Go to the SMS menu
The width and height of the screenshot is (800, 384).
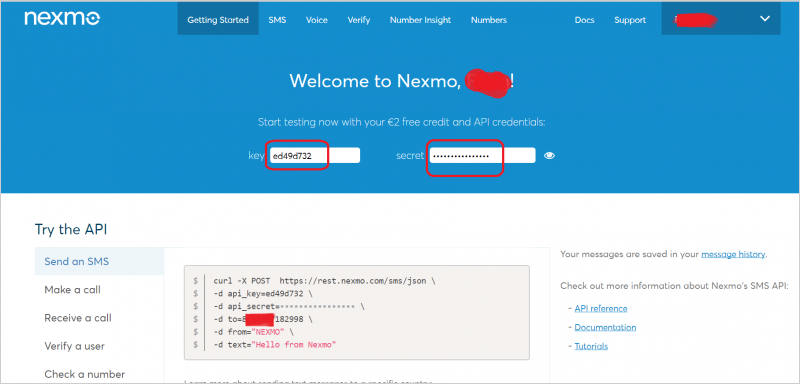[277, 20]
